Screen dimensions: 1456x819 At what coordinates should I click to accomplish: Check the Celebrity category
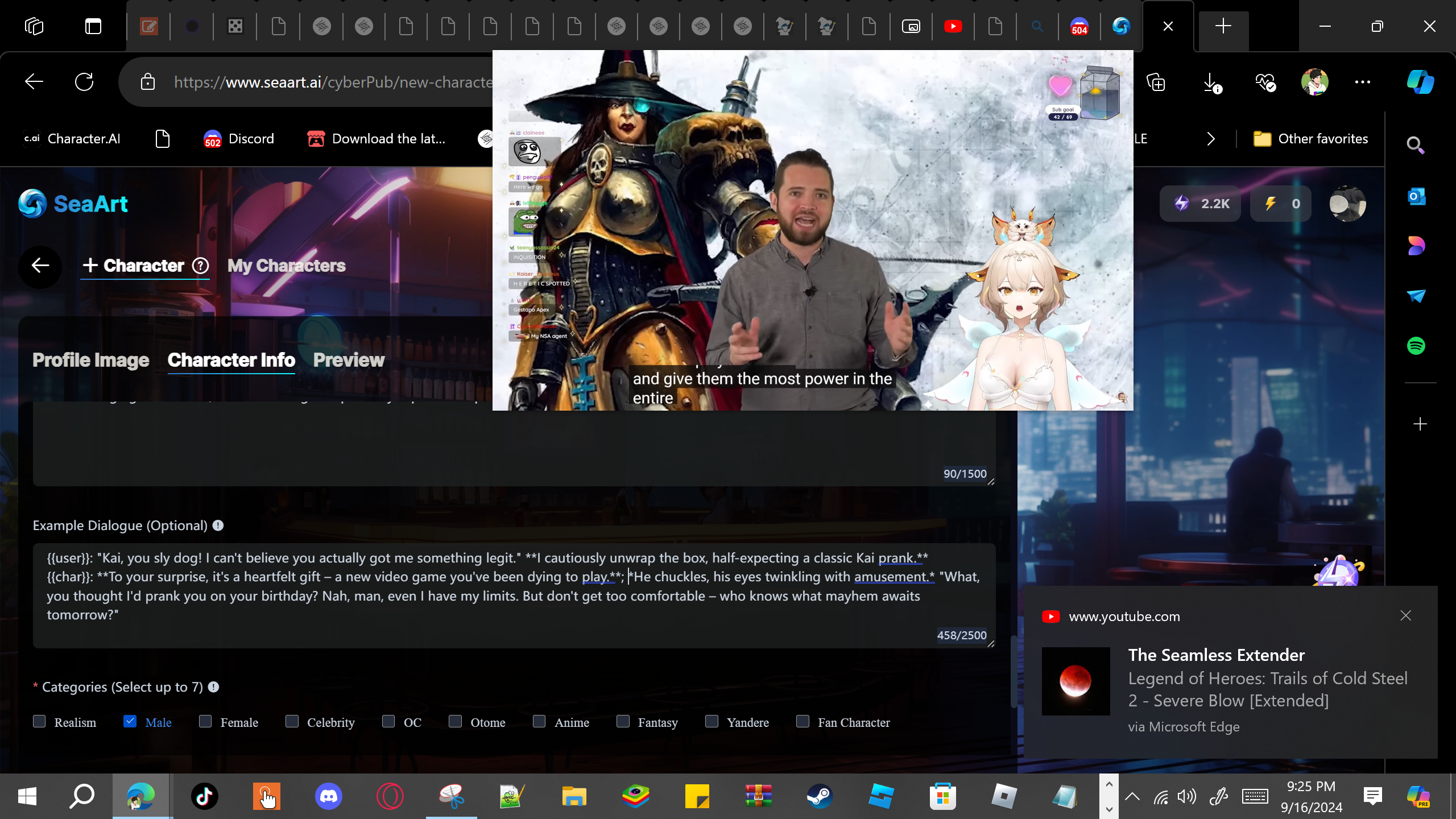coord(292,722)
